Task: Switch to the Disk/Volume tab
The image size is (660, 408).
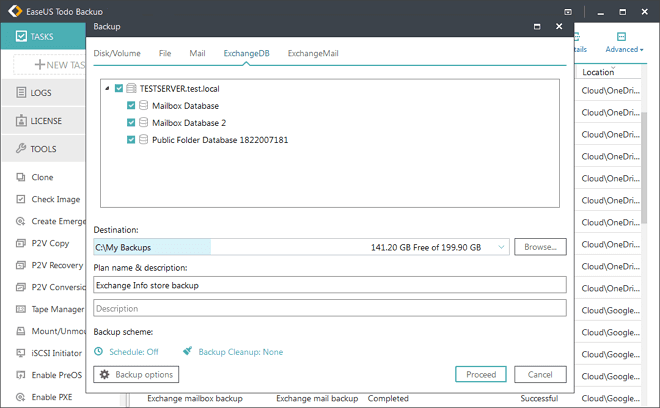Action: pos(117,53)
